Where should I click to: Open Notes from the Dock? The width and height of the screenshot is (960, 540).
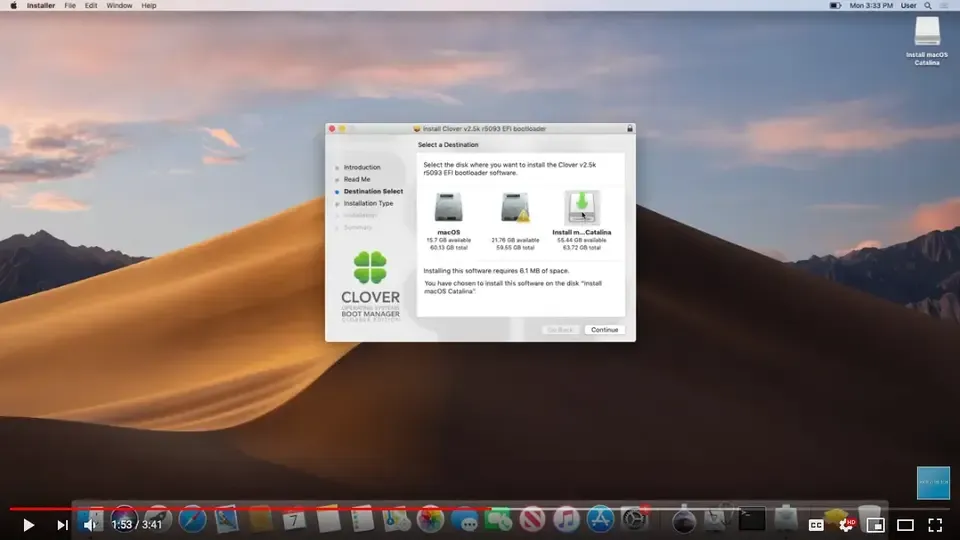point(328,520)
